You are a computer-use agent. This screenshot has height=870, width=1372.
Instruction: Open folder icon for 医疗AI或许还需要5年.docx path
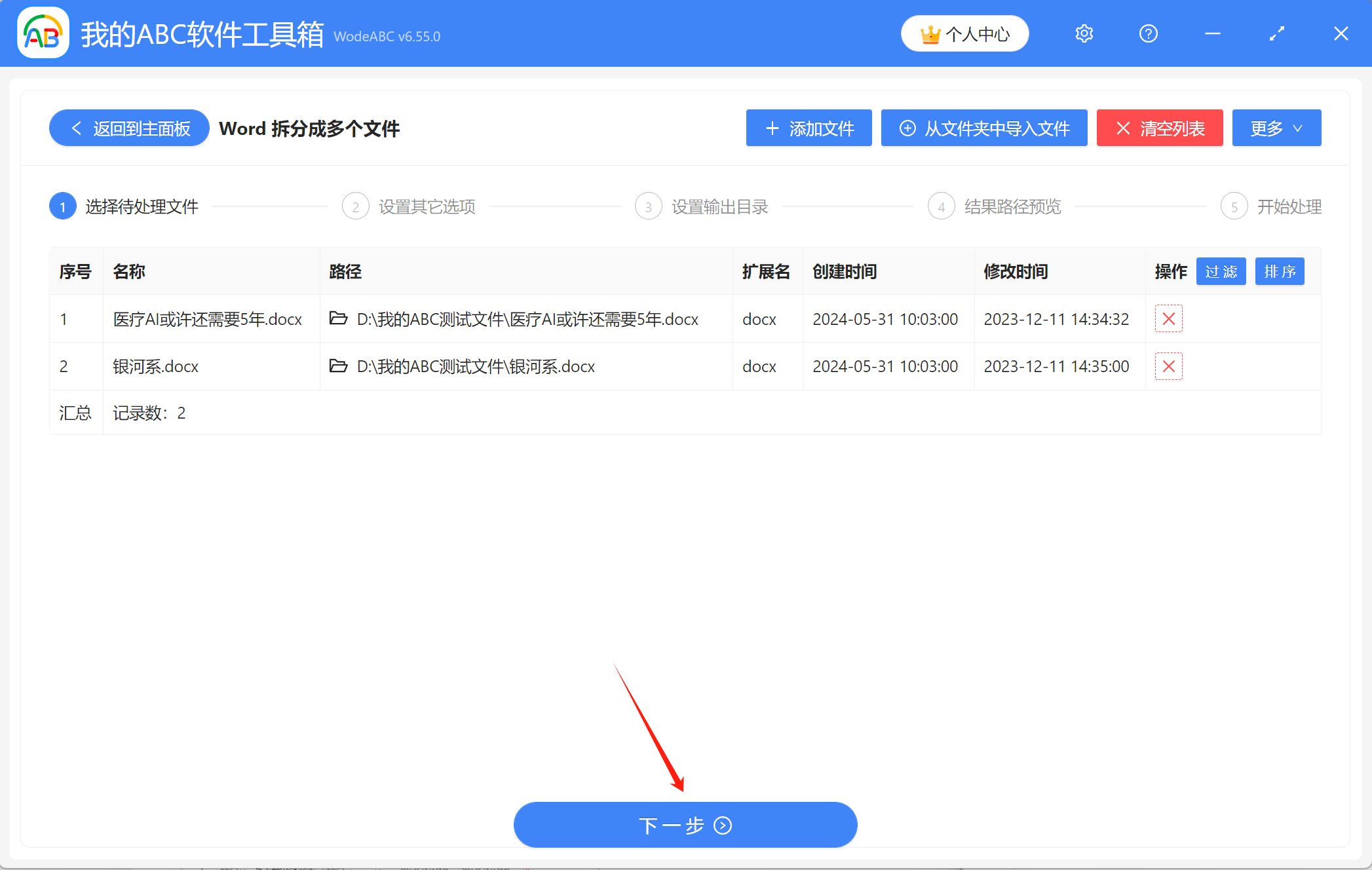click(x=339, y=319)
